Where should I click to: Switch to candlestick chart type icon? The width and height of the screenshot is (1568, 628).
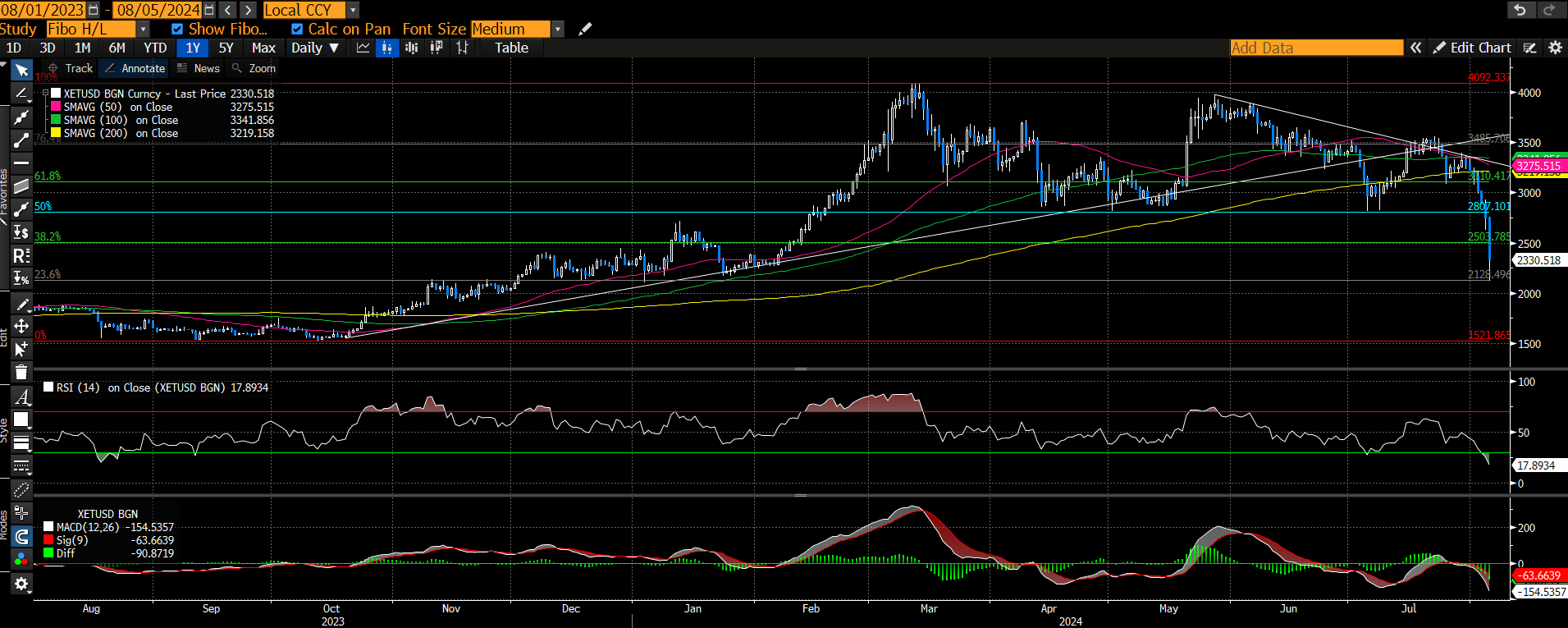click(x=387, y=48)
